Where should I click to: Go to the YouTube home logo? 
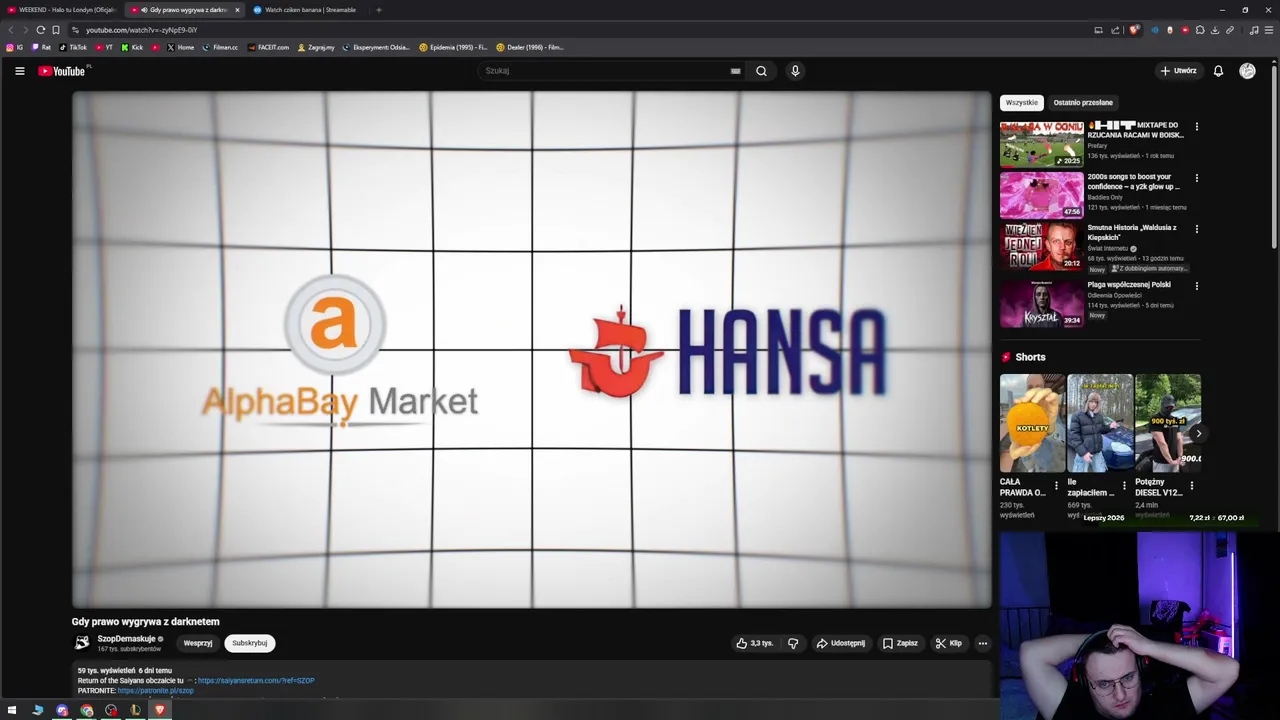(x=62, y=71)
